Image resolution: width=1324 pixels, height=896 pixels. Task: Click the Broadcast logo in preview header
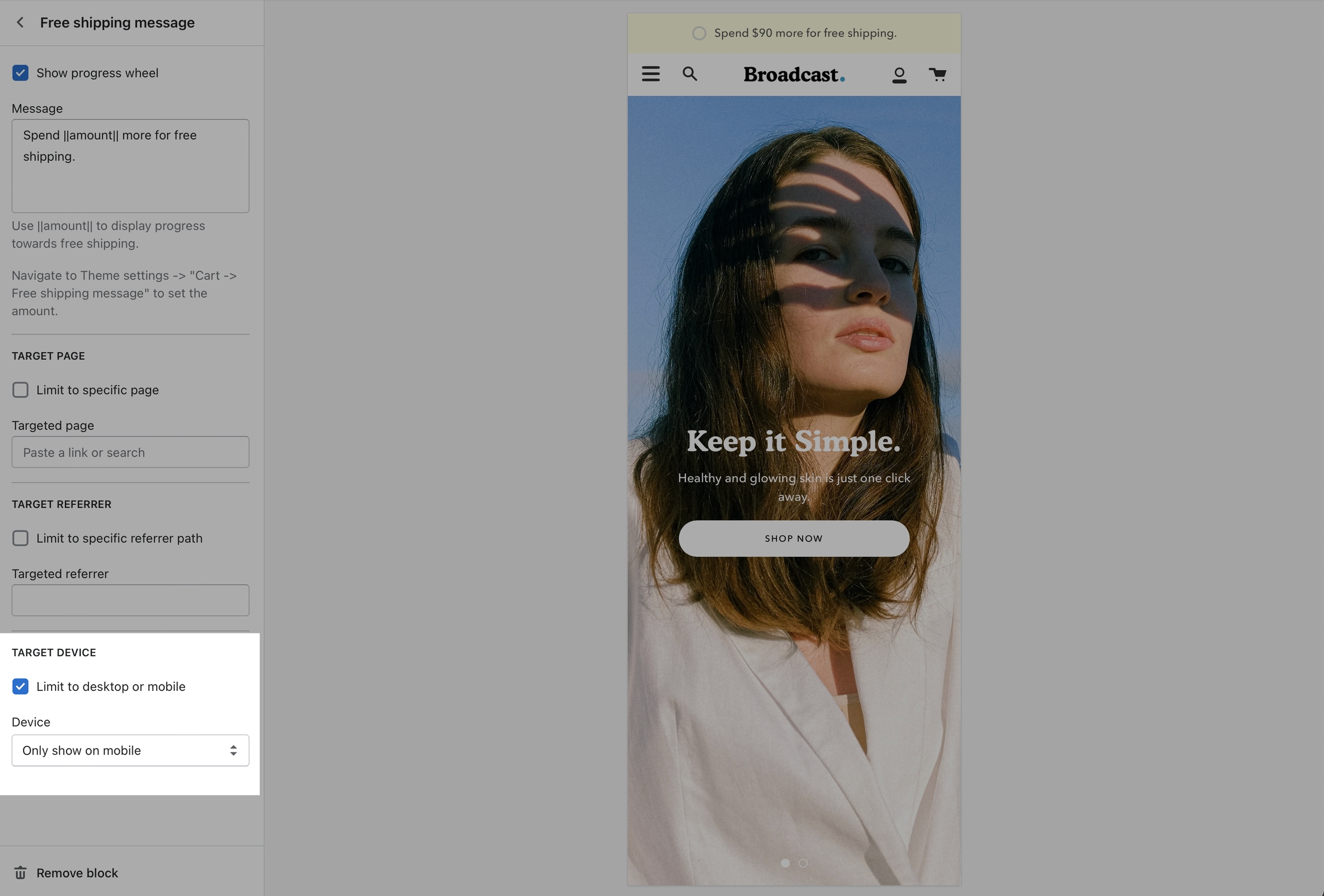pos(794,75)
